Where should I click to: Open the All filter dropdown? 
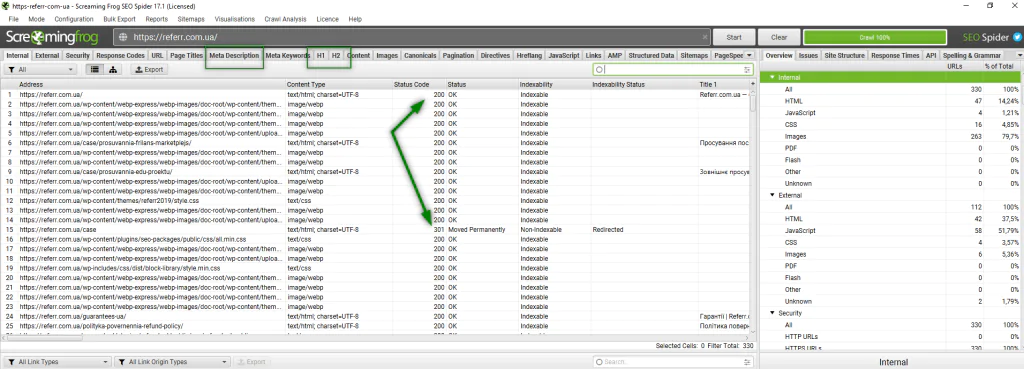coord(41,69)
